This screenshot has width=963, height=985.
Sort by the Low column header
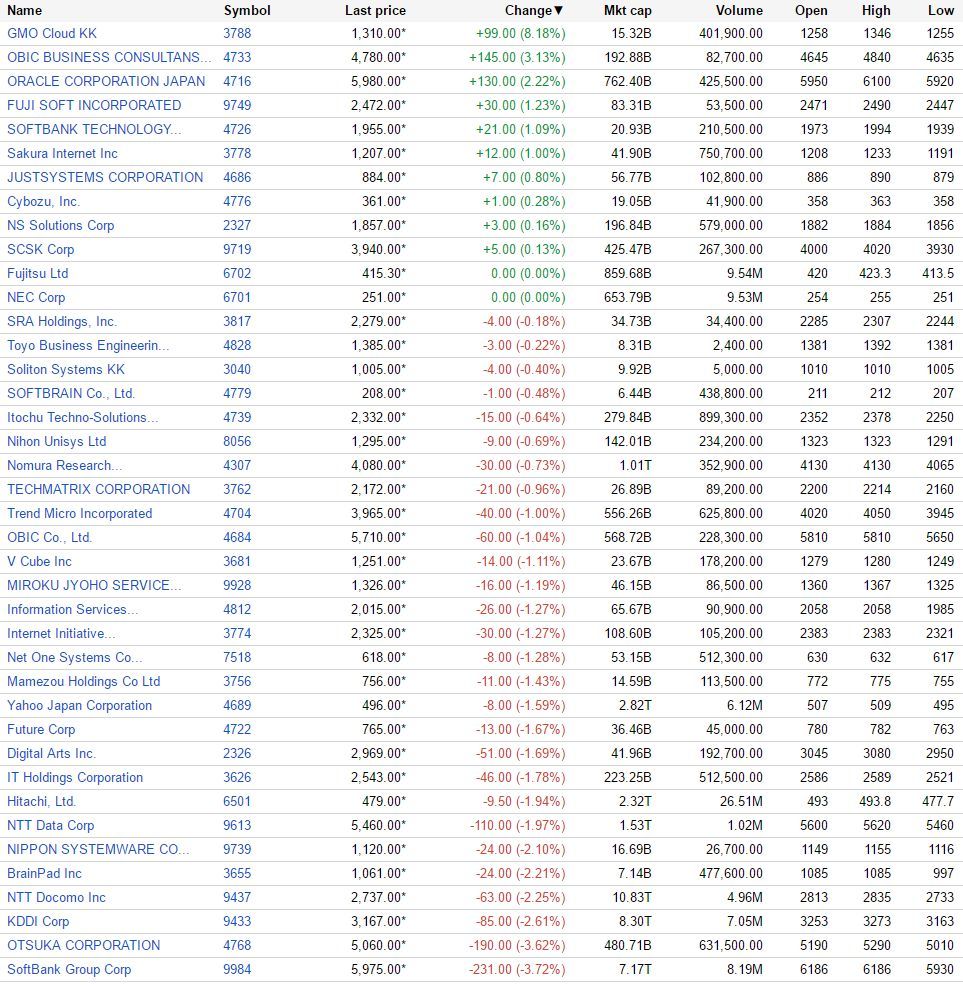(940, 11)
